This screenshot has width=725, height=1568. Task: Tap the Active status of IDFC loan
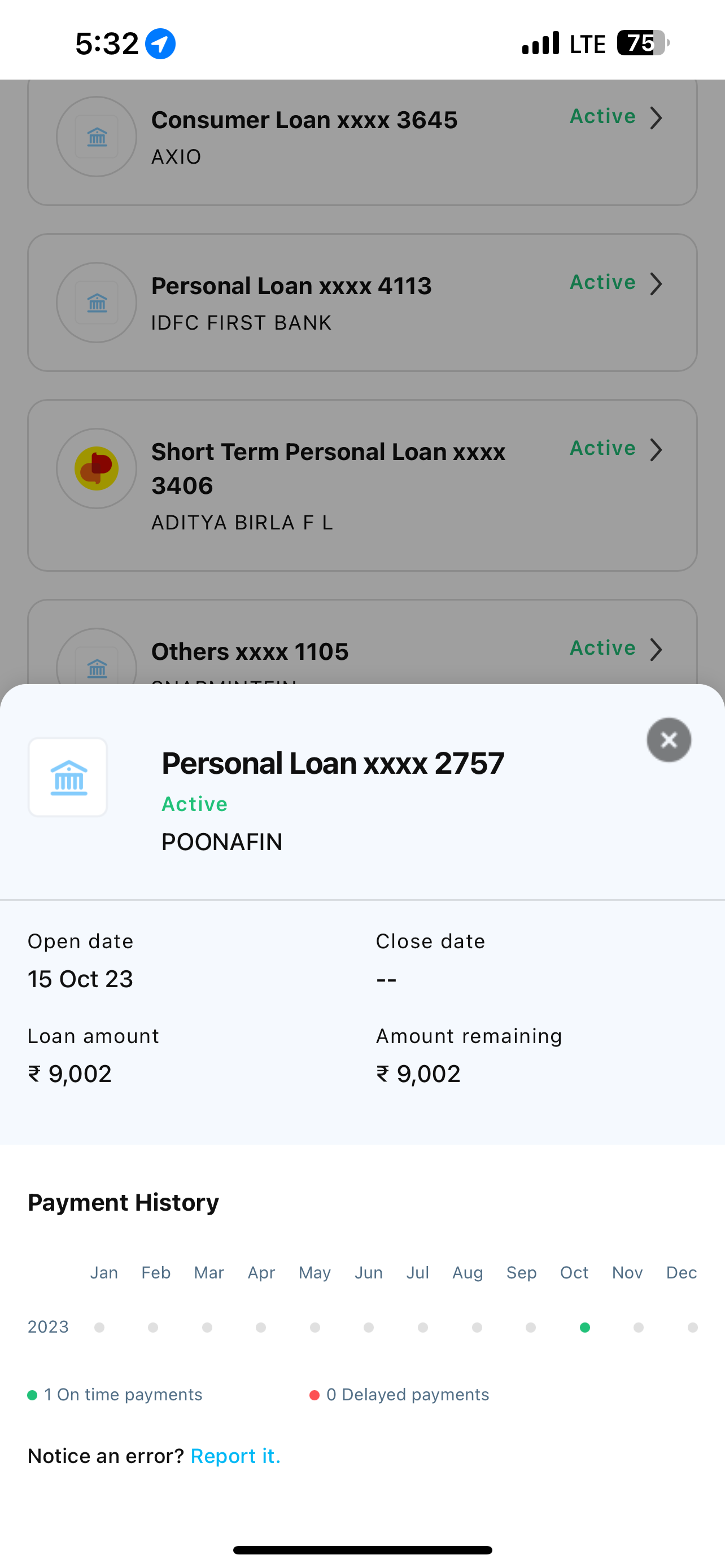tap(602, 282)
